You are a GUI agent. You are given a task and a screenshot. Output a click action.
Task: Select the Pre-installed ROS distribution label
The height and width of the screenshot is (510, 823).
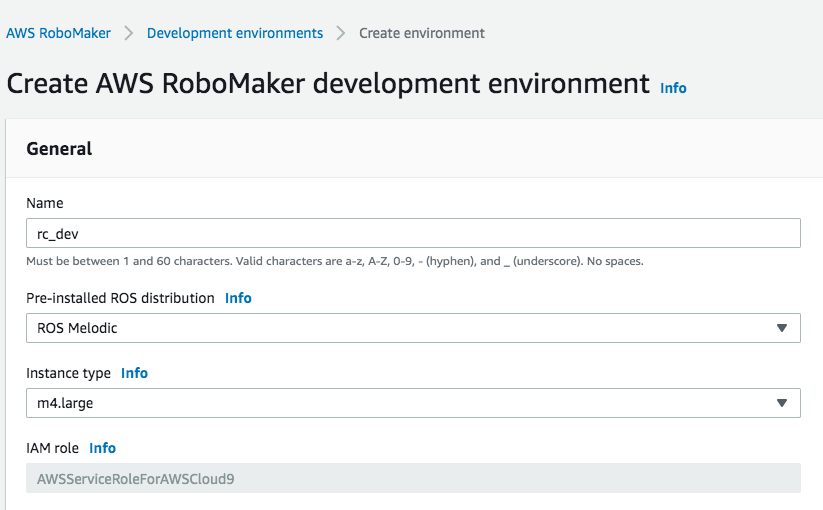(x=120, y=298)
